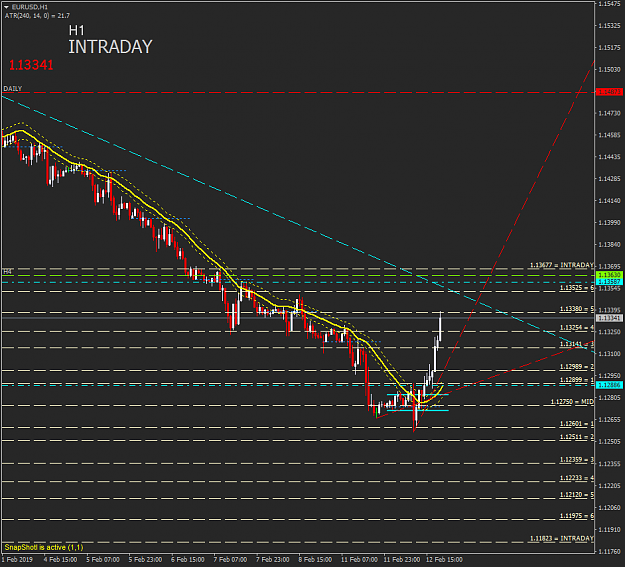Select the ATR(240, 14, 0) = 21.7 label
Viewport: 625px width, 567px height.
tap(37, 16)
